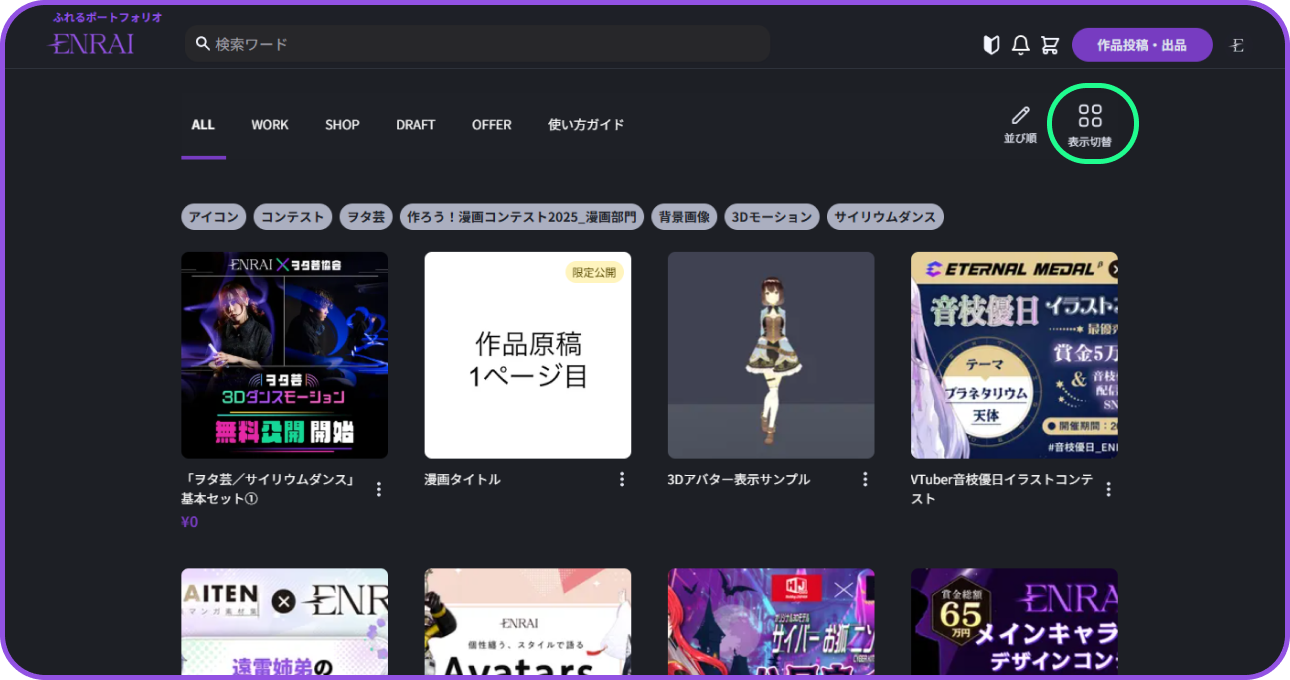Click the ENRAI logo in the header

tap(92, 44)
